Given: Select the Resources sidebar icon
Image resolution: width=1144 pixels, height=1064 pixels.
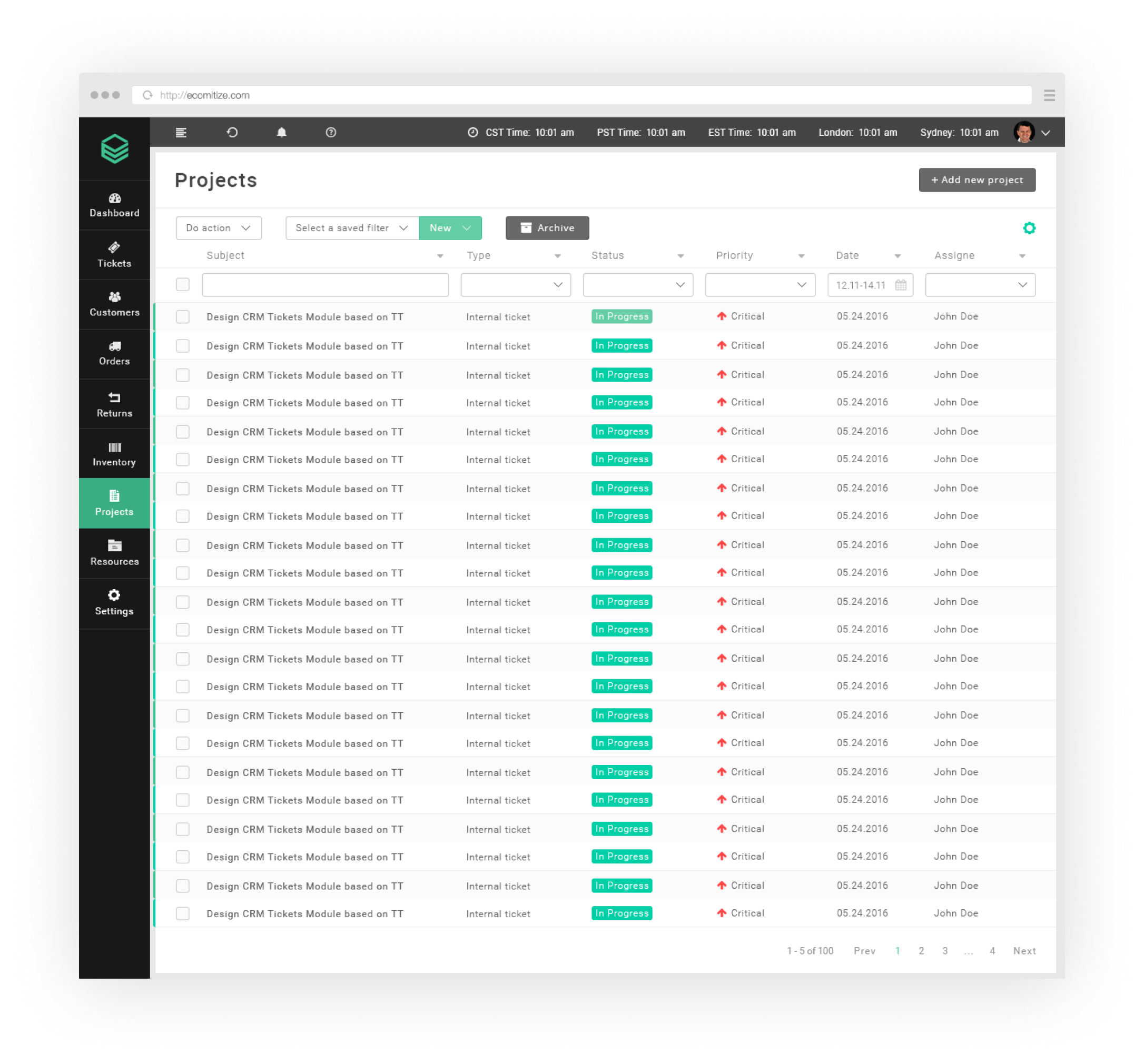Looking at the screenshot, I should [x=114, y=553].
